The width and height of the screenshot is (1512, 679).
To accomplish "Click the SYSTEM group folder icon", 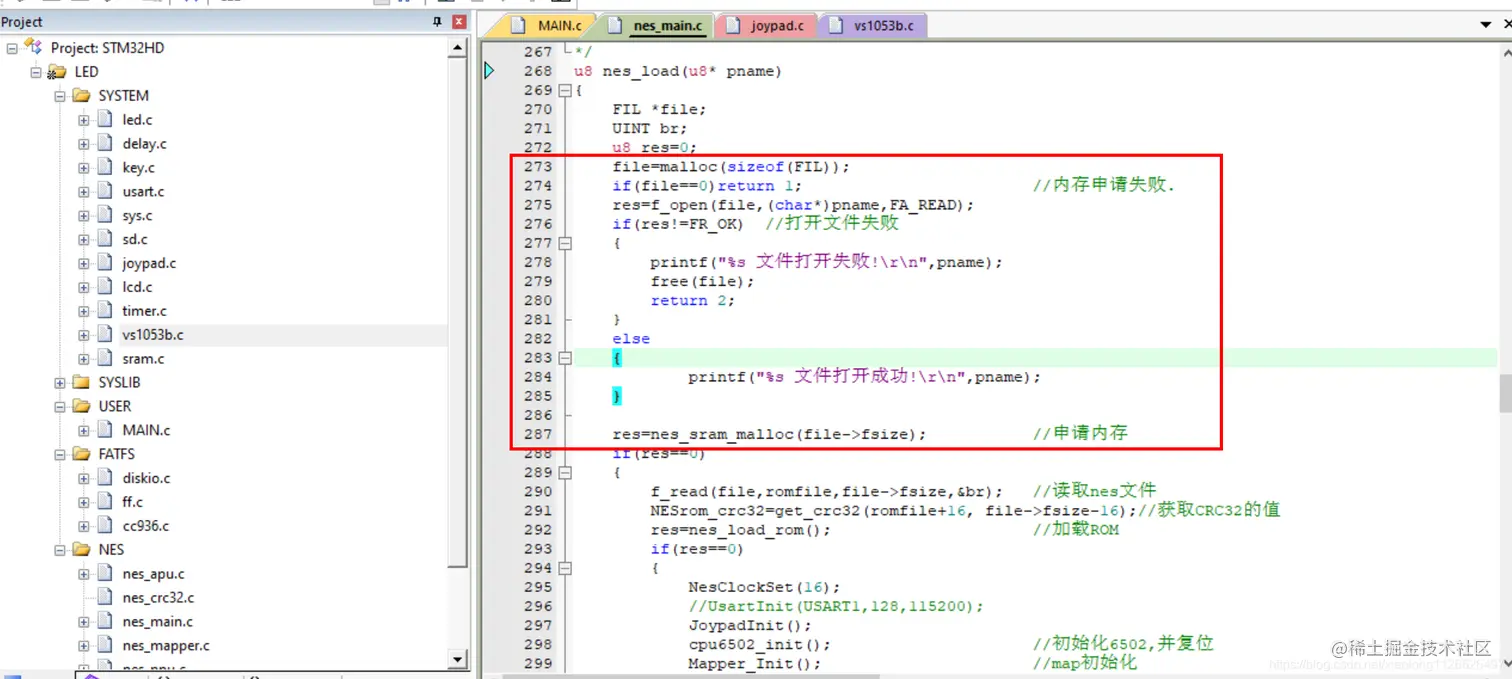I will (81, 96).
